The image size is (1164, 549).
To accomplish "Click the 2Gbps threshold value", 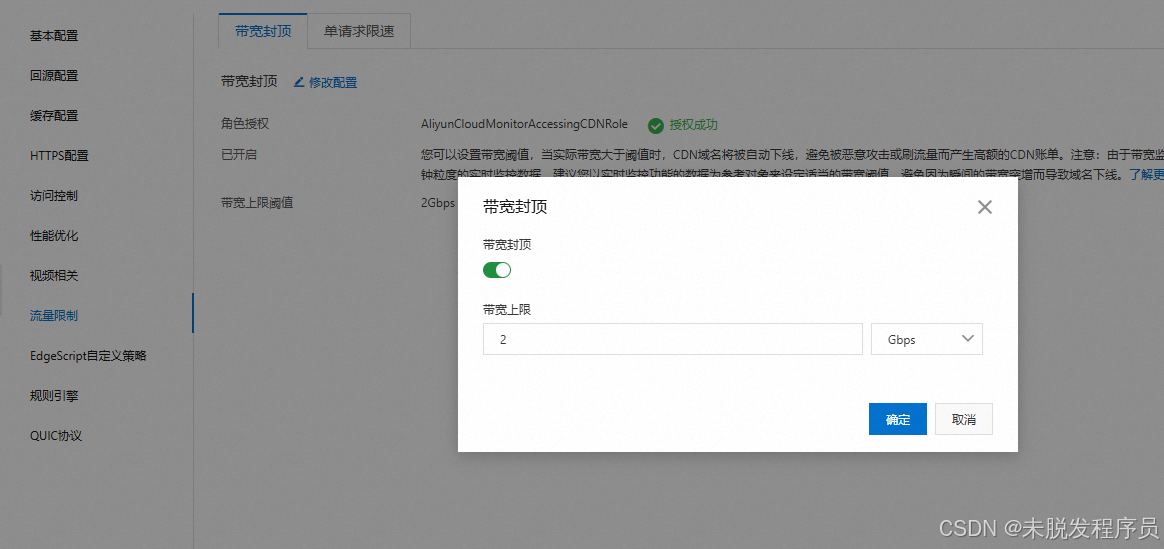I will tap(437, 203).
